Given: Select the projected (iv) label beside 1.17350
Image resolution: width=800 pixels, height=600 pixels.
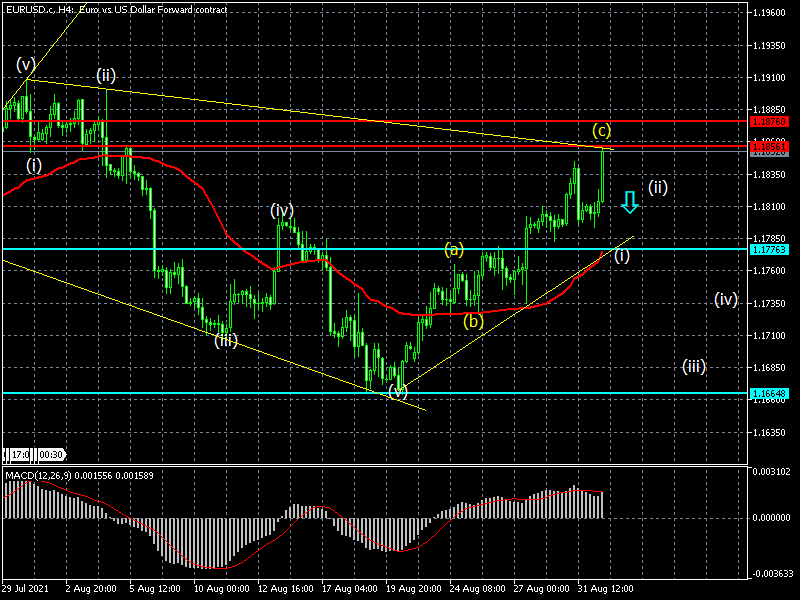Looking at the screenshot, I should pyautogui.click(x=726, y=299).
